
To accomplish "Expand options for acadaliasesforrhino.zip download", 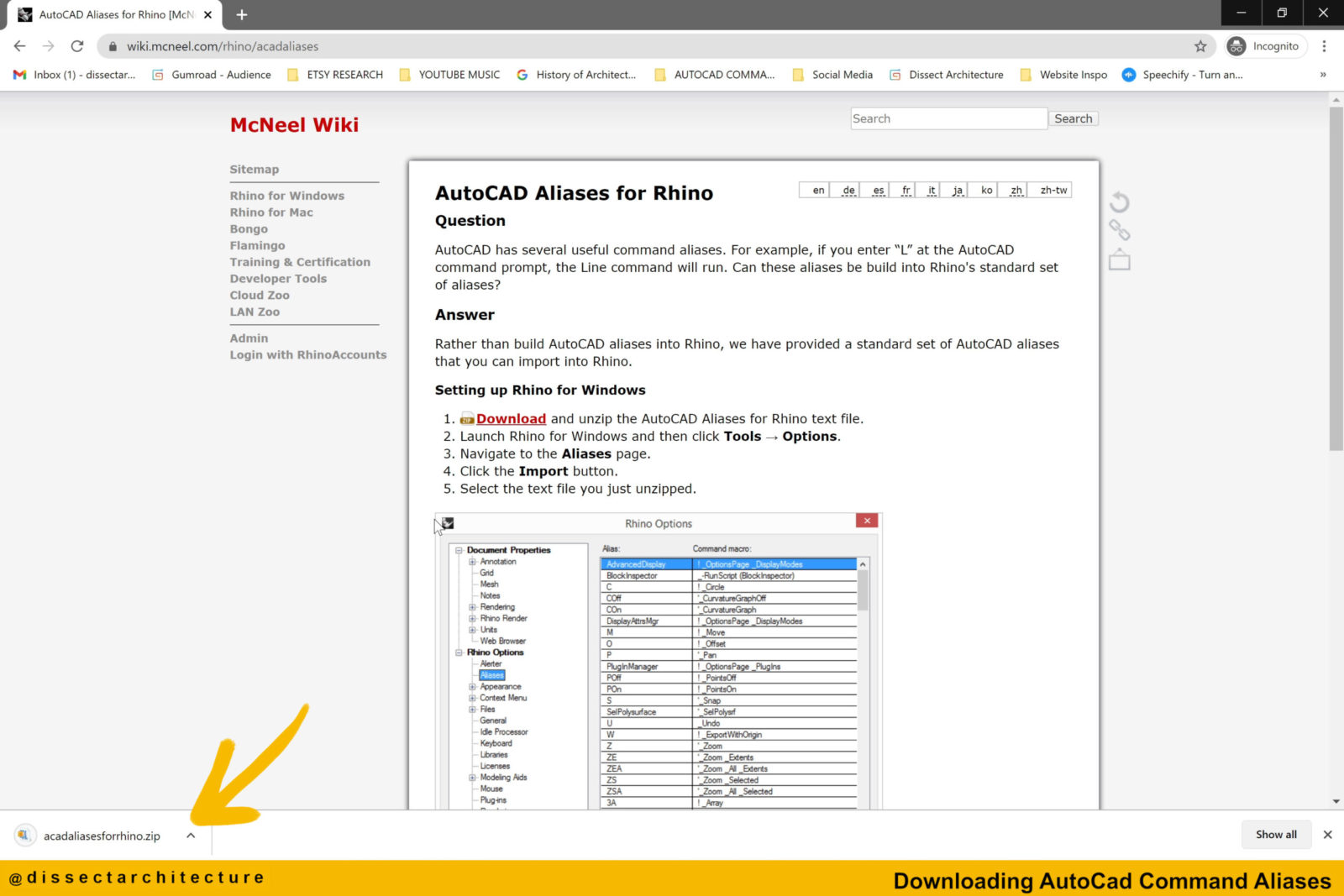I will [191, 836].
